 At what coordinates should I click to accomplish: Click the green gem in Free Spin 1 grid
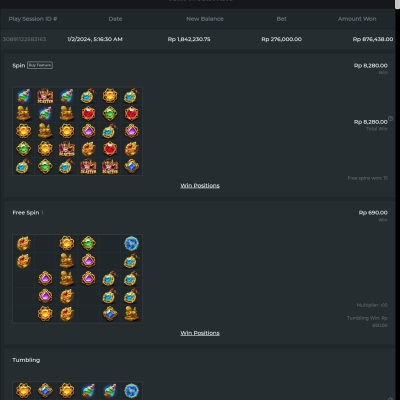tap(88, 243)
